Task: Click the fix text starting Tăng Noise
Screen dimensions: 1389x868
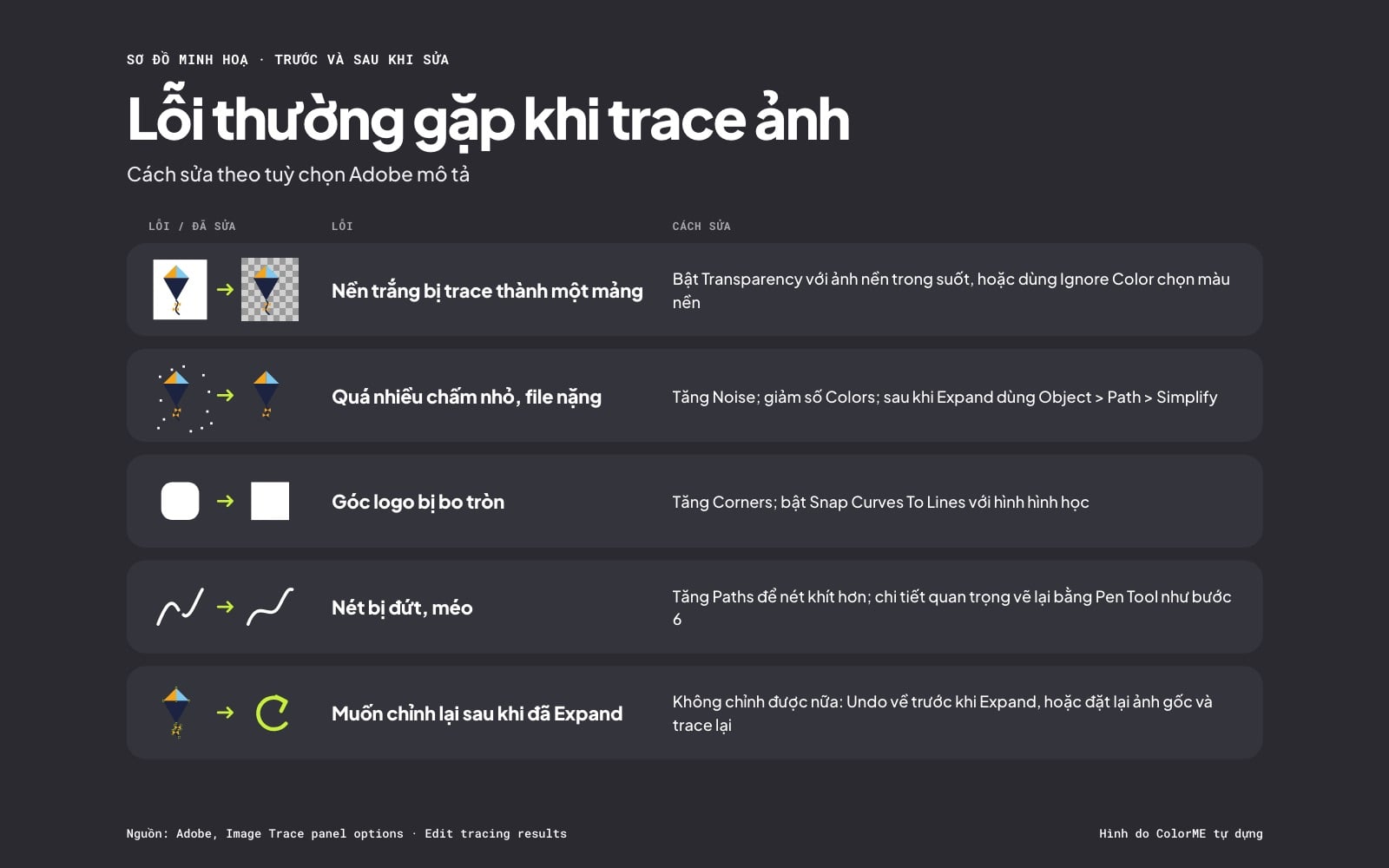Action: tap(945, 397)
